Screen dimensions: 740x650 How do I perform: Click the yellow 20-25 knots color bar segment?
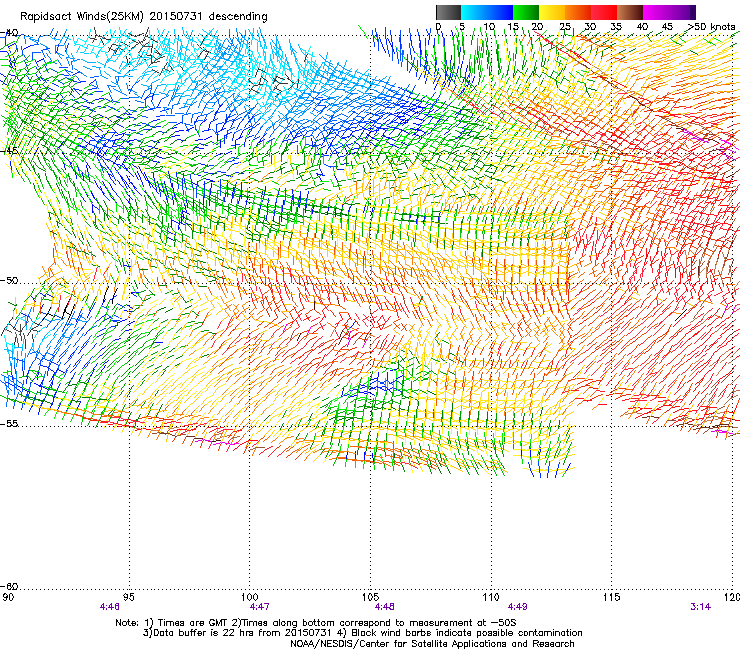[552, 12]
